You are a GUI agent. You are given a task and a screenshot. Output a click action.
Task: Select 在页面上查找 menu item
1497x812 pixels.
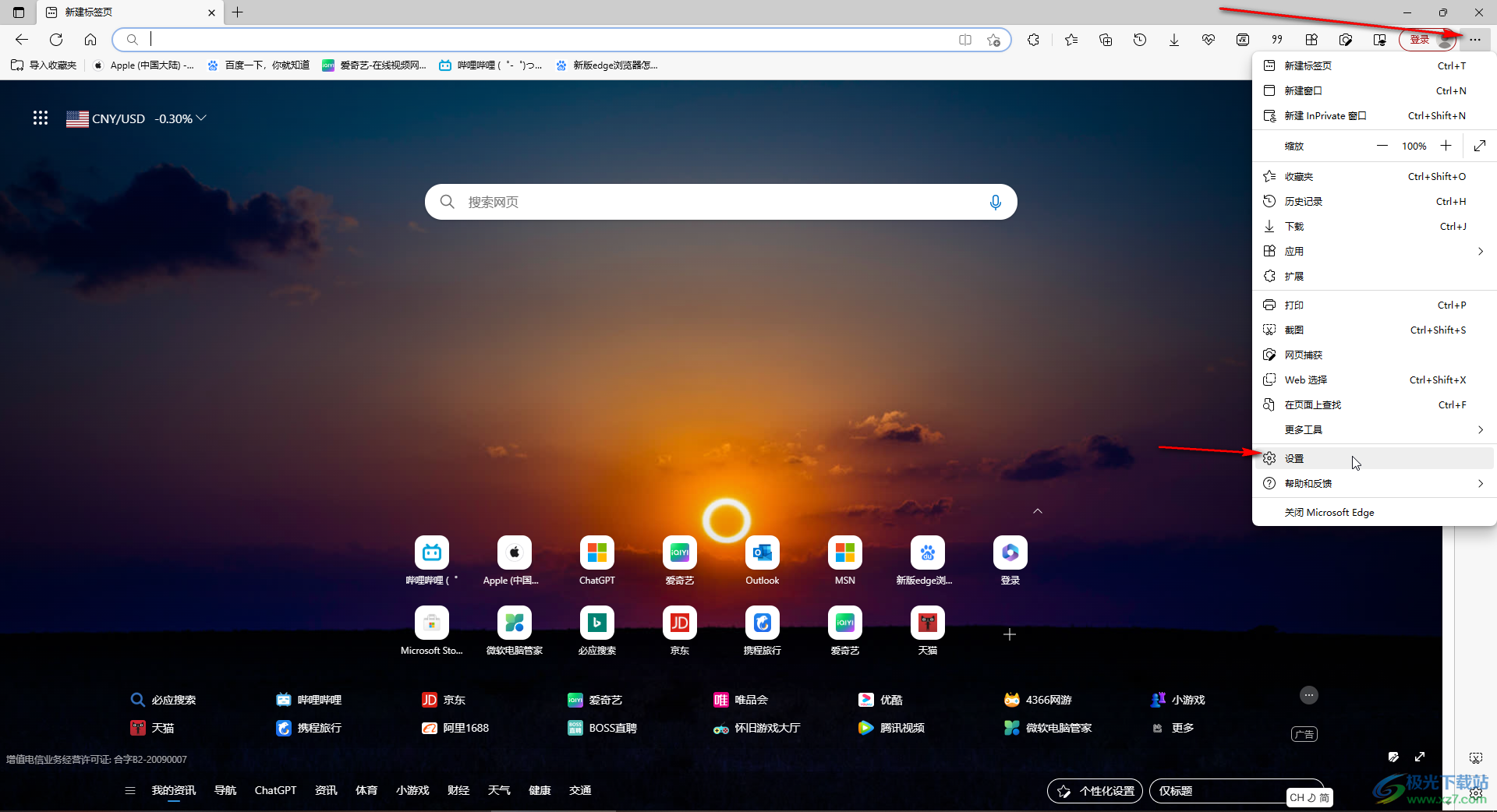click(1374, 404)
